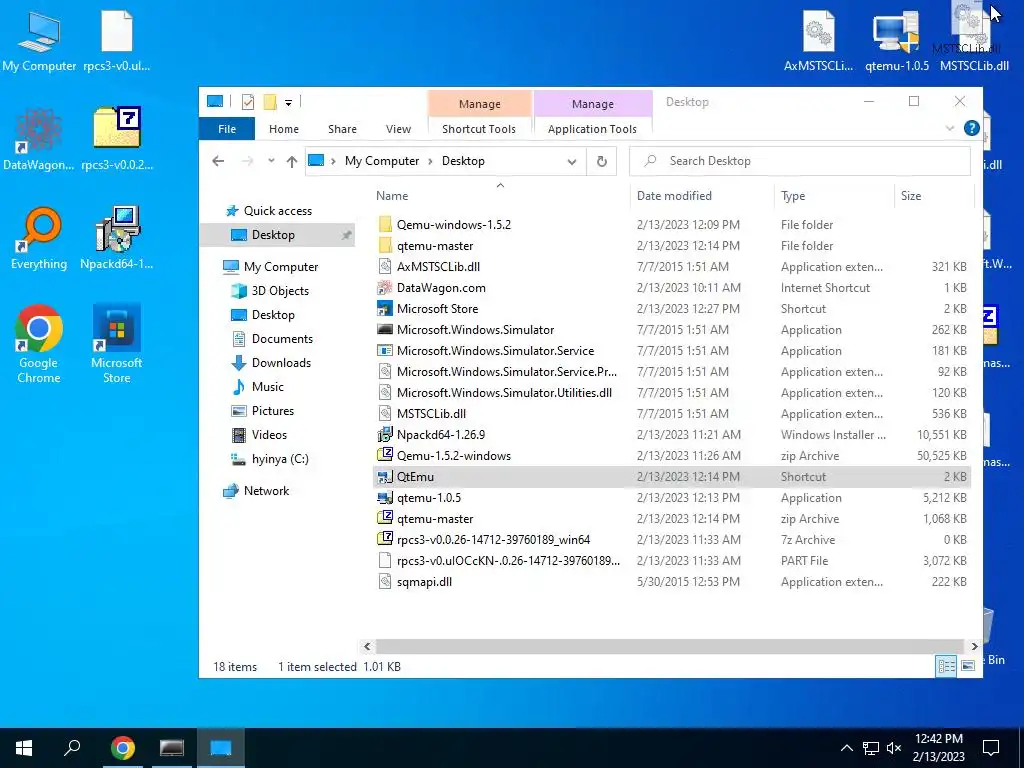Select the sqmapi.dll file row
1024x768 pixels.
click(x=673, y=581)
